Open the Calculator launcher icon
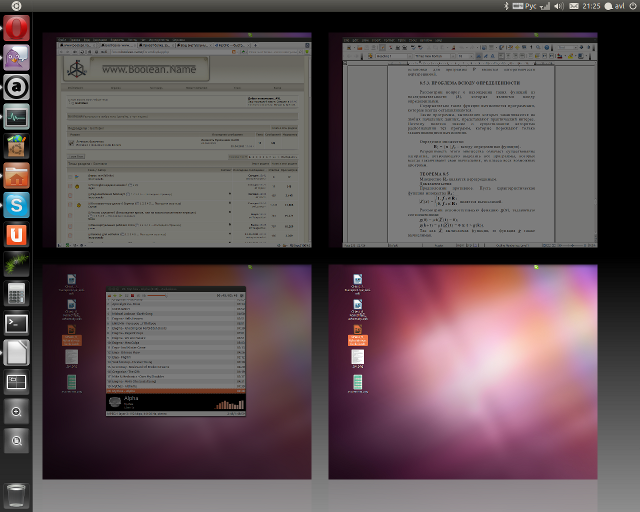This screenshot has height=512, width=640. [x=17, y=293]
